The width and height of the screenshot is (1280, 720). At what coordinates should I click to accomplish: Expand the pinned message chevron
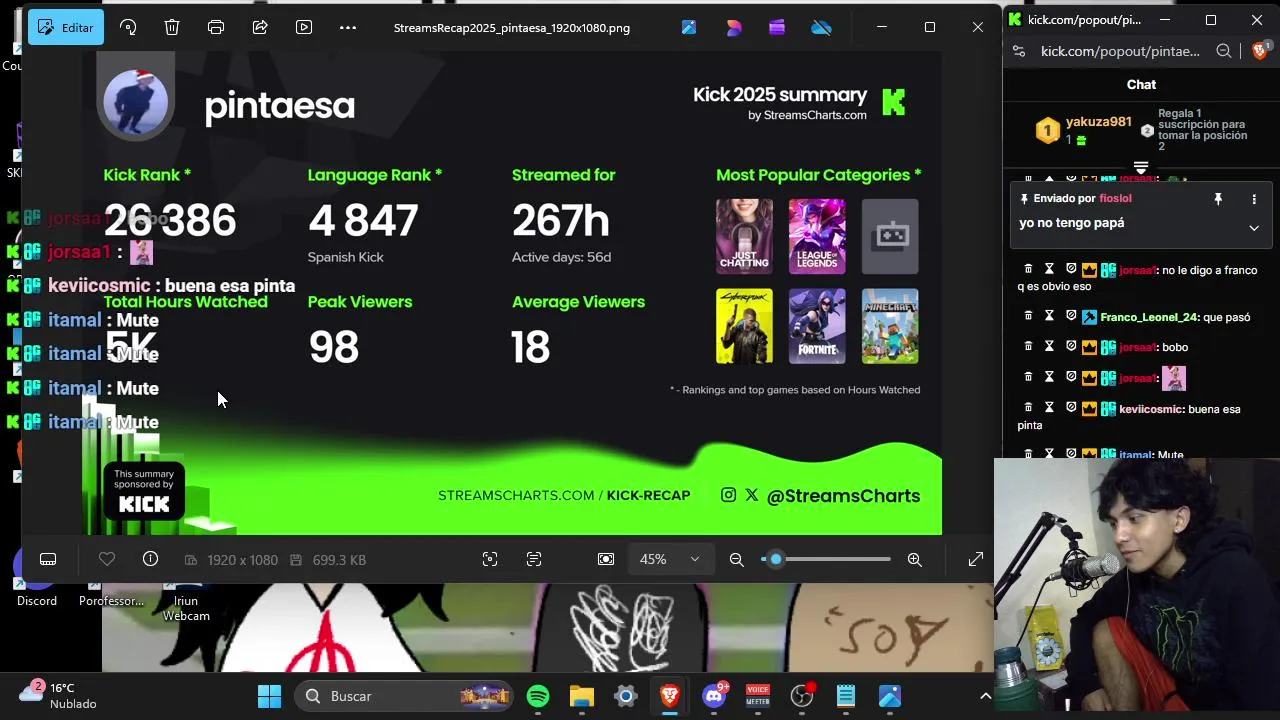pyautogui.click(x=1254, y=228)
